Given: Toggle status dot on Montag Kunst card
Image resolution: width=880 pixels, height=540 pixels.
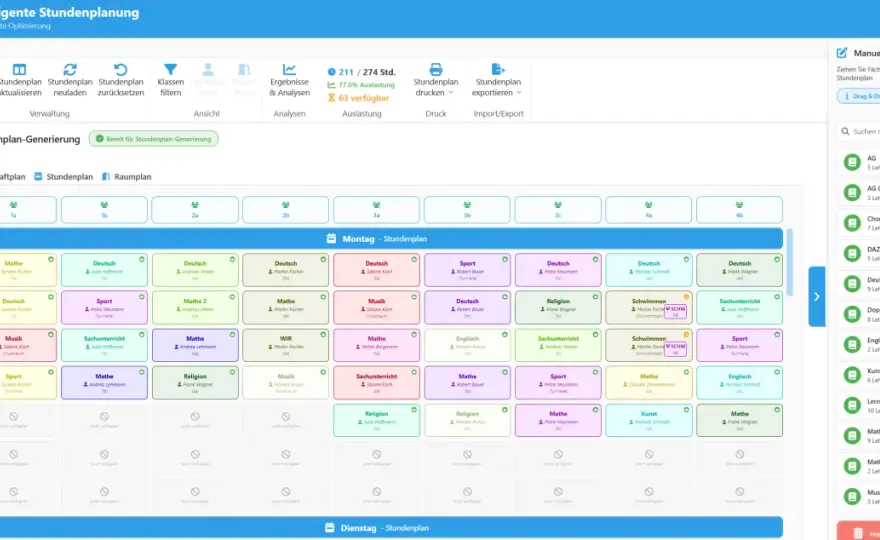Looking at the screenshot, I should (x=686, y=410).
